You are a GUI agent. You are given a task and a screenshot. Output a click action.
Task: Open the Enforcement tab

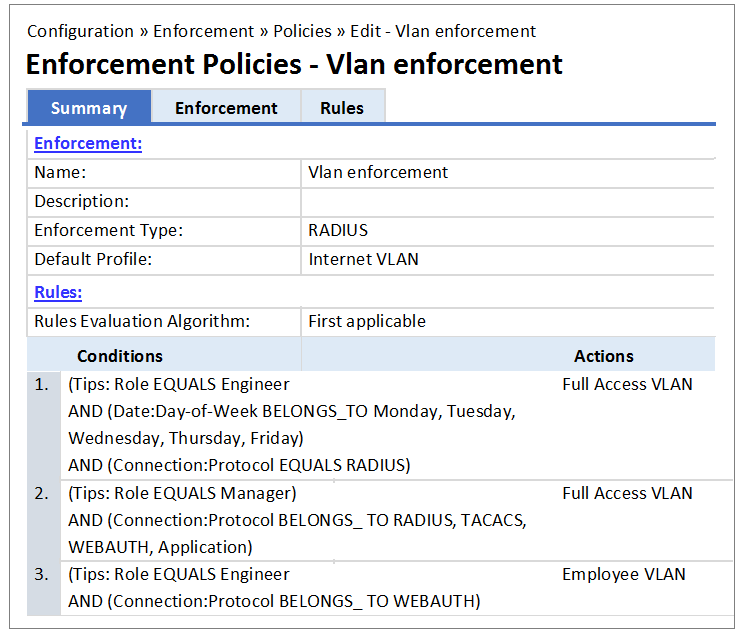coord(226,108)
